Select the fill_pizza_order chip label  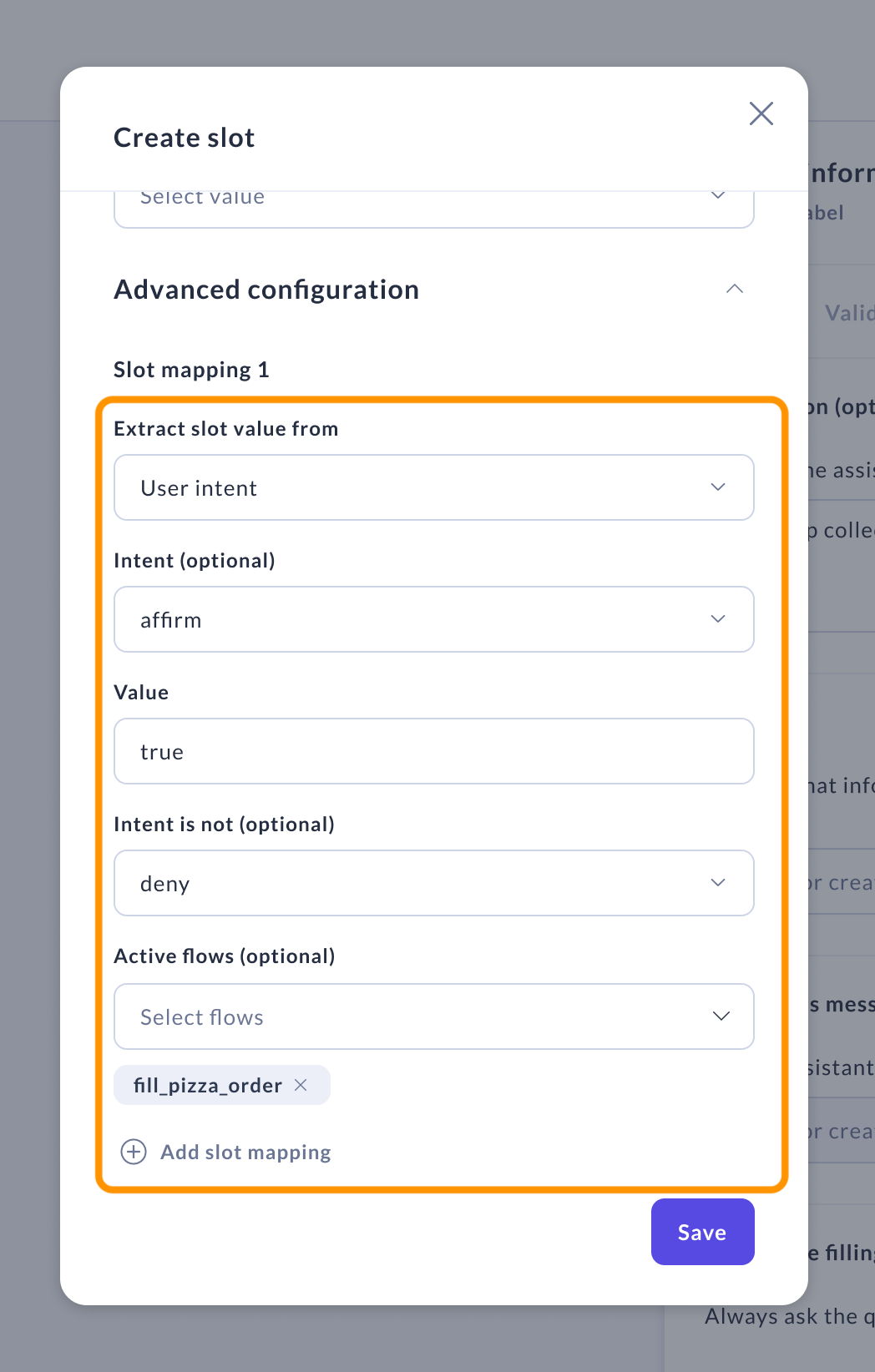pyautogui.click(x=208, y=1085)
